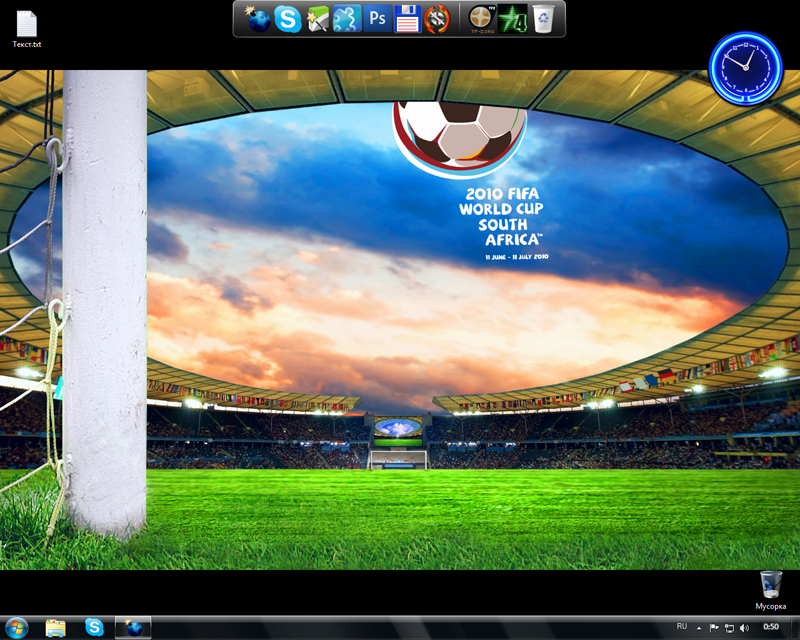Open the Action Center flag icon
The image size is (800, 640).
click(x=714, y=627)
